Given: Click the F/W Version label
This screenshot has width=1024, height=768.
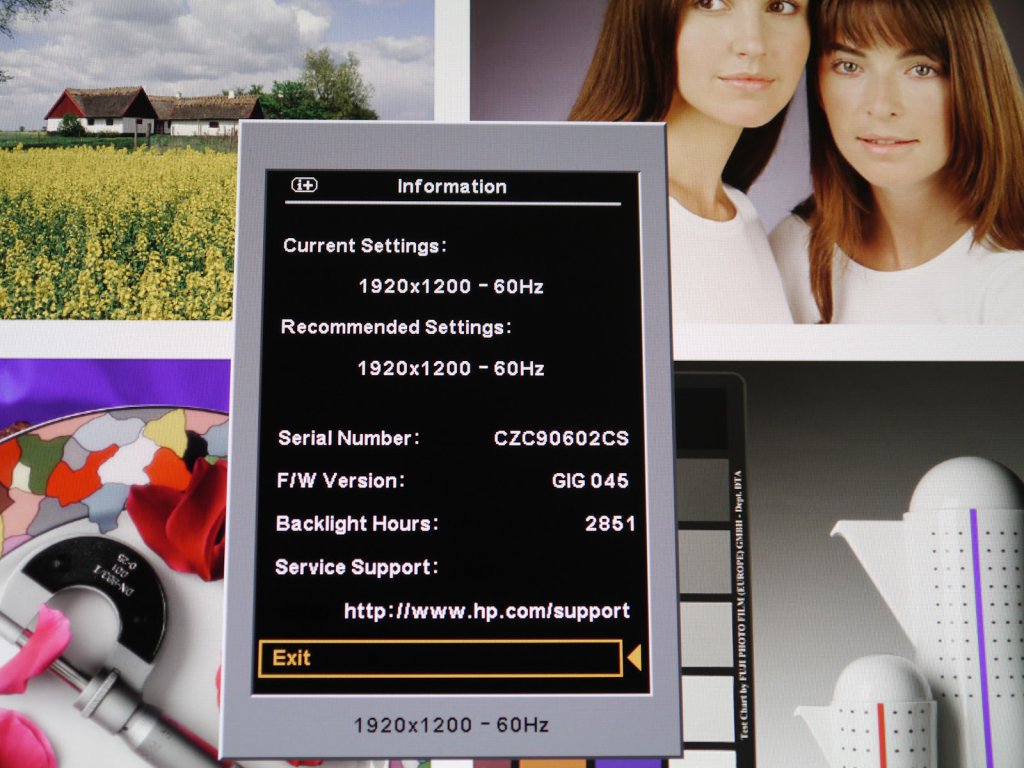Looking at the screenshot, I should [340, 481].
